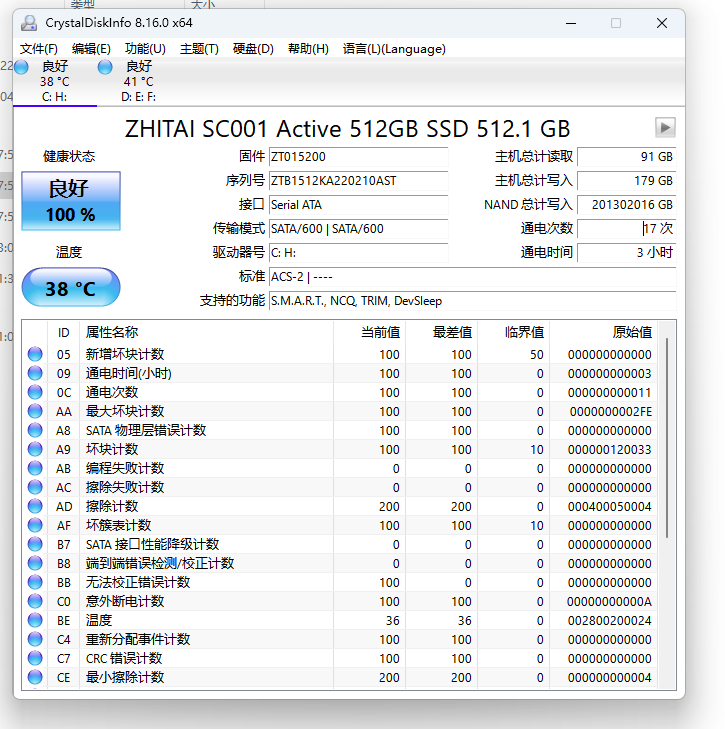Open the 语言(L)(Language) menu

coord(394,49)
